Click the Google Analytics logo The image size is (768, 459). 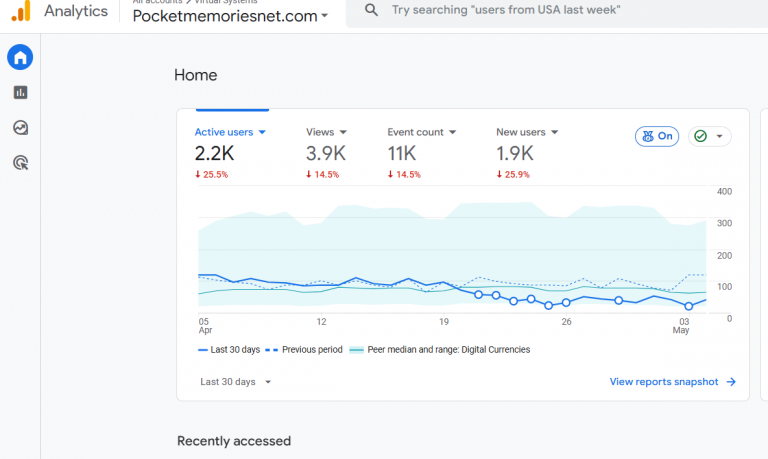[x=21, y=10]
